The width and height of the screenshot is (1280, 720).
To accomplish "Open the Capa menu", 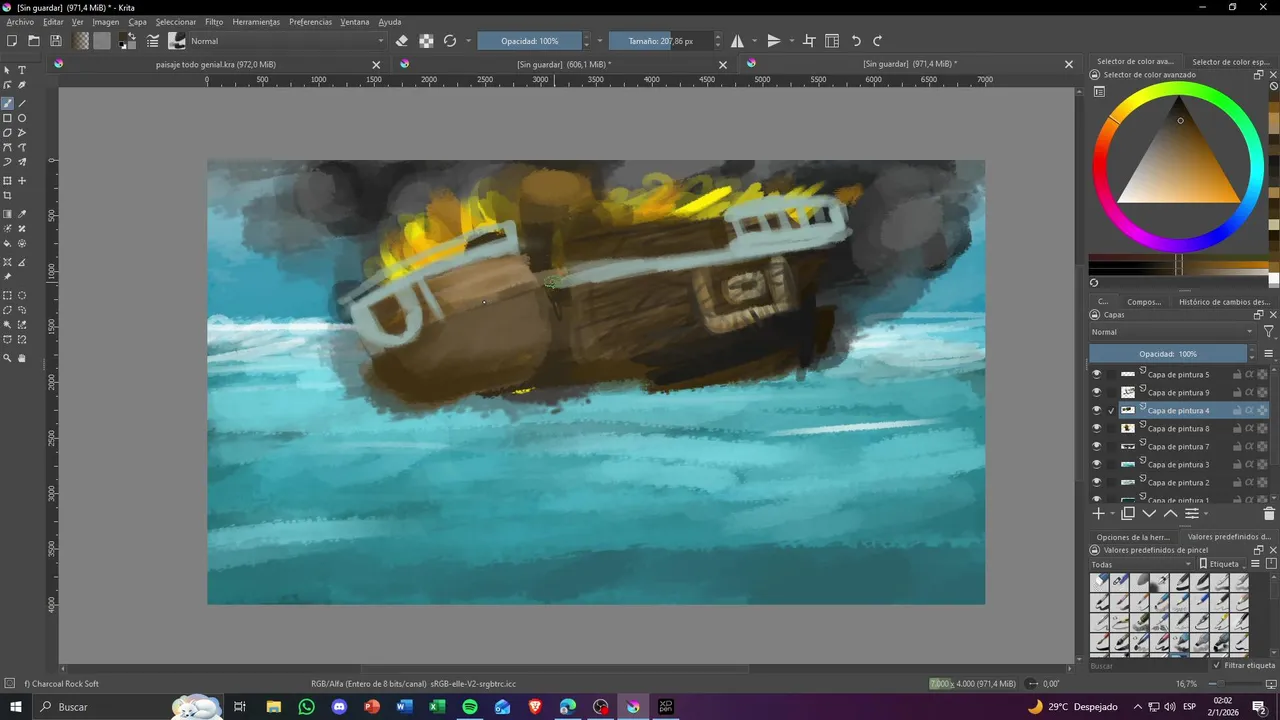I will click(x=137, y=22).
